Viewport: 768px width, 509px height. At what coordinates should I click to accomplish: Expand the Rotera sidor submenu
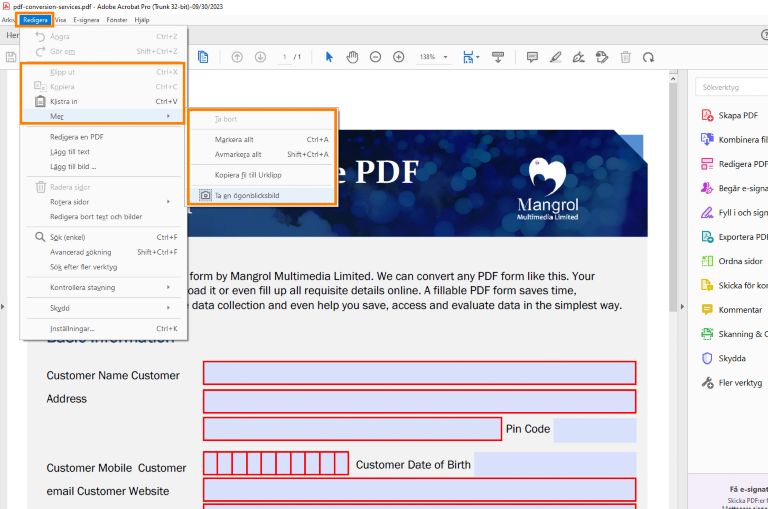tap(103, 202)
